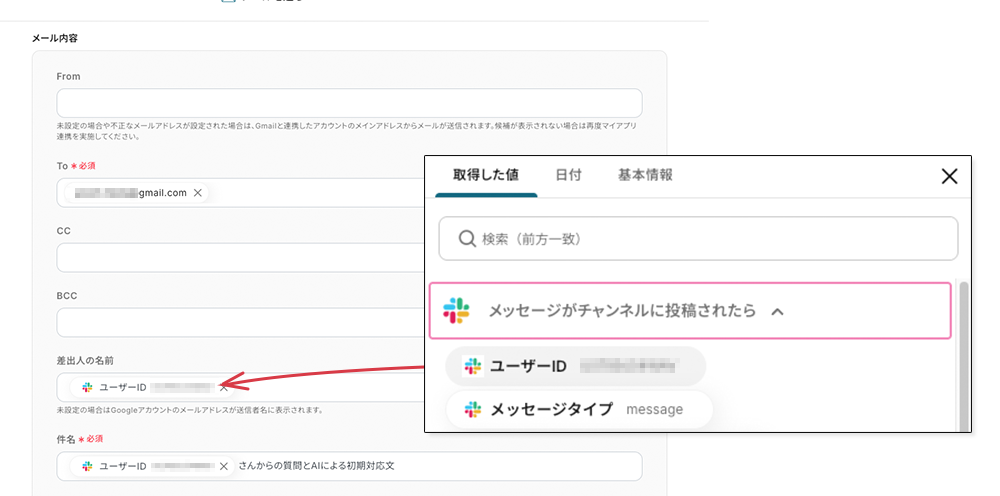This screenshot has width=1000, height=496.
Task: Switch to the 取得した値 tab
Action: [486, 175]
